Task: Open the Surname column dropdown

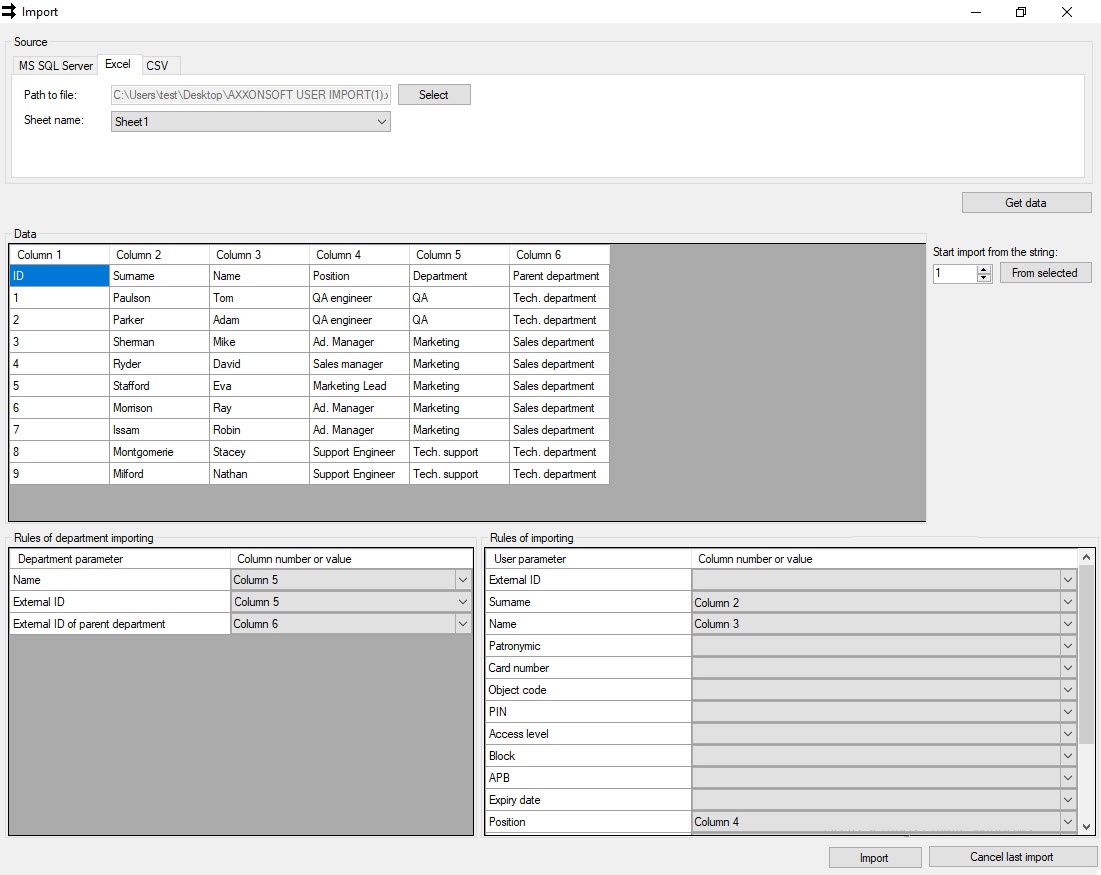Action: (x=1068, y=603)
